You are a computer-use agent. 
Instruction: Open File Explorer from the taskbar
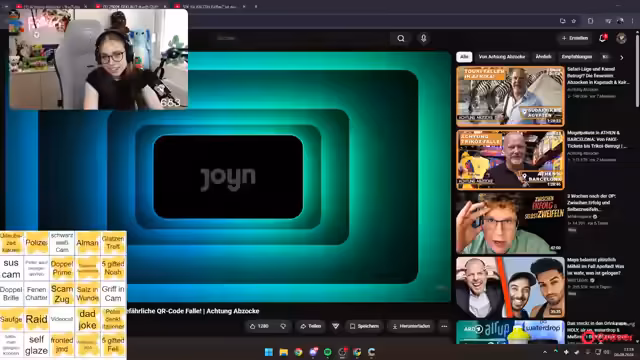(x=284, y=352)
